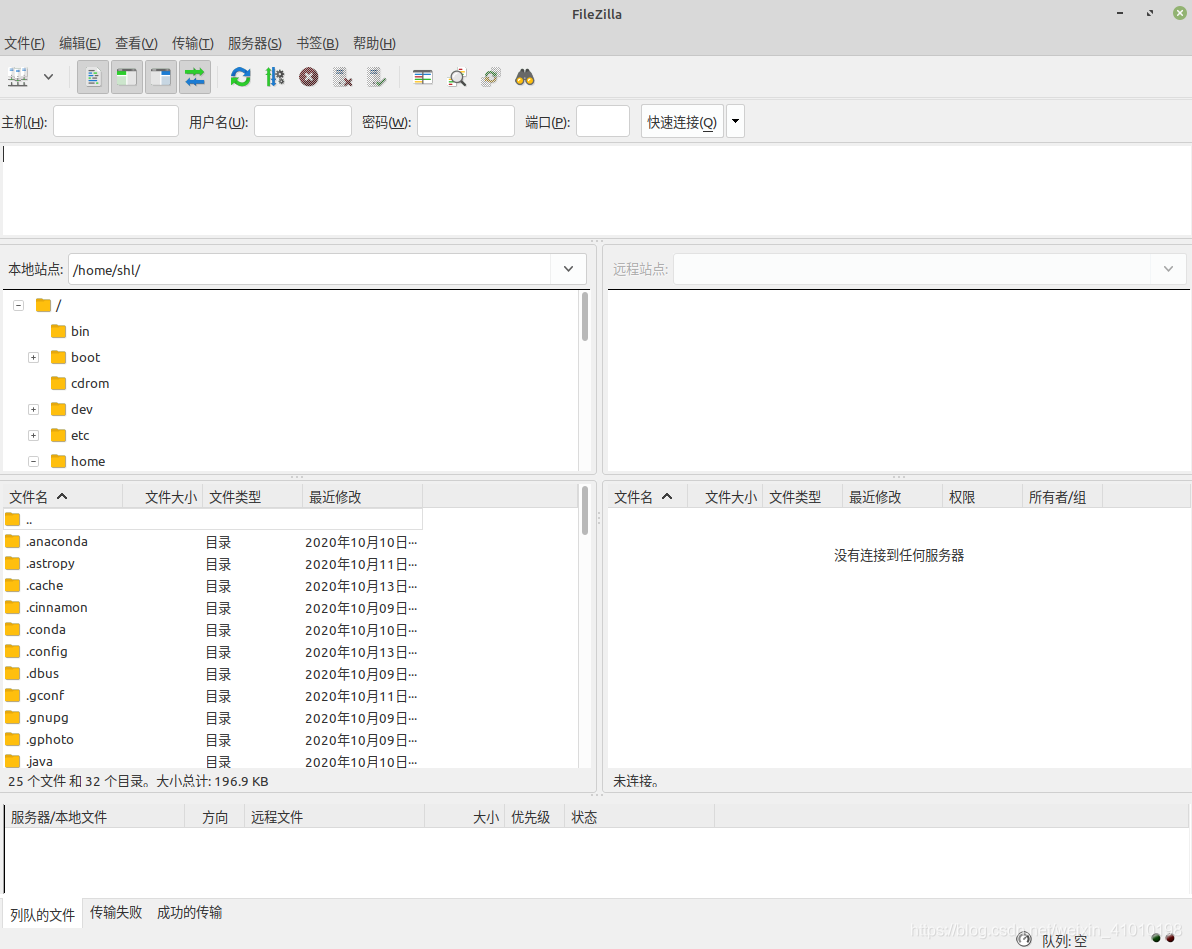
Task: Open 书签(B) menu
Action: pyautogui.click(x=317, y=43)
